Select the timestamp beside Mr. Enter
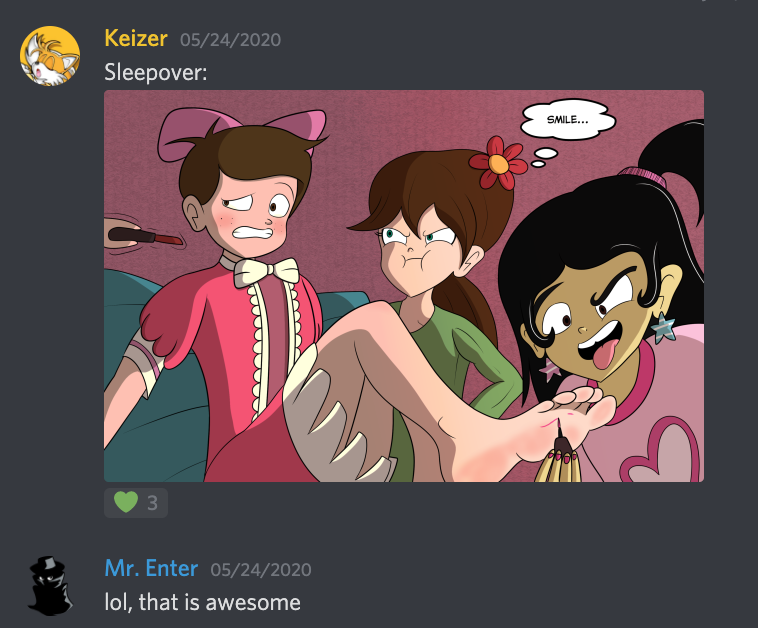 pyautogui.click(x=261, y=570)
